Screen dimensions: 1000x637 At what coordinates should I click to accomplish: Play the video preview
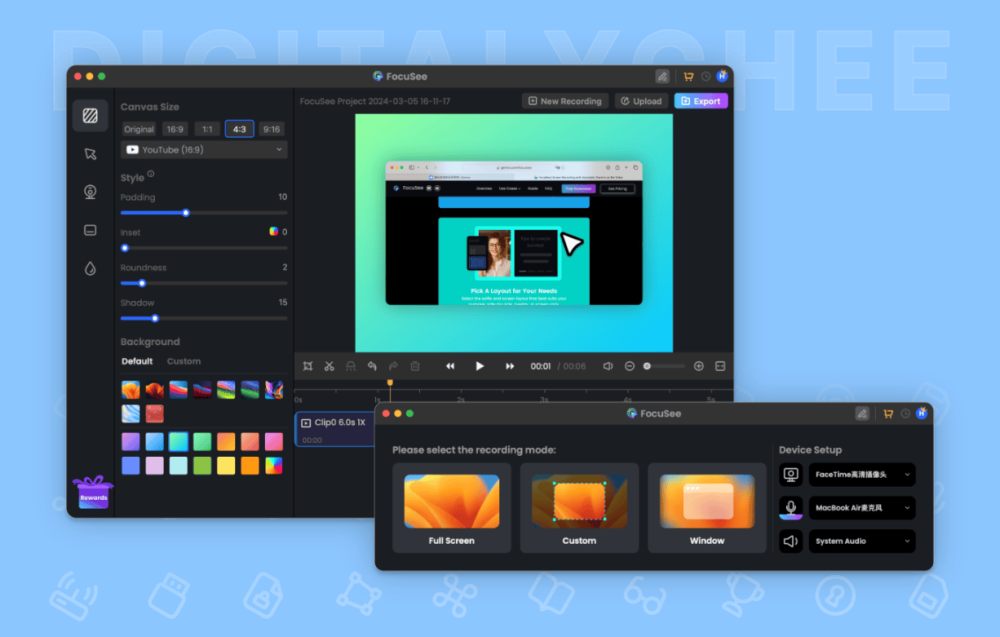[x=480, y=366]
